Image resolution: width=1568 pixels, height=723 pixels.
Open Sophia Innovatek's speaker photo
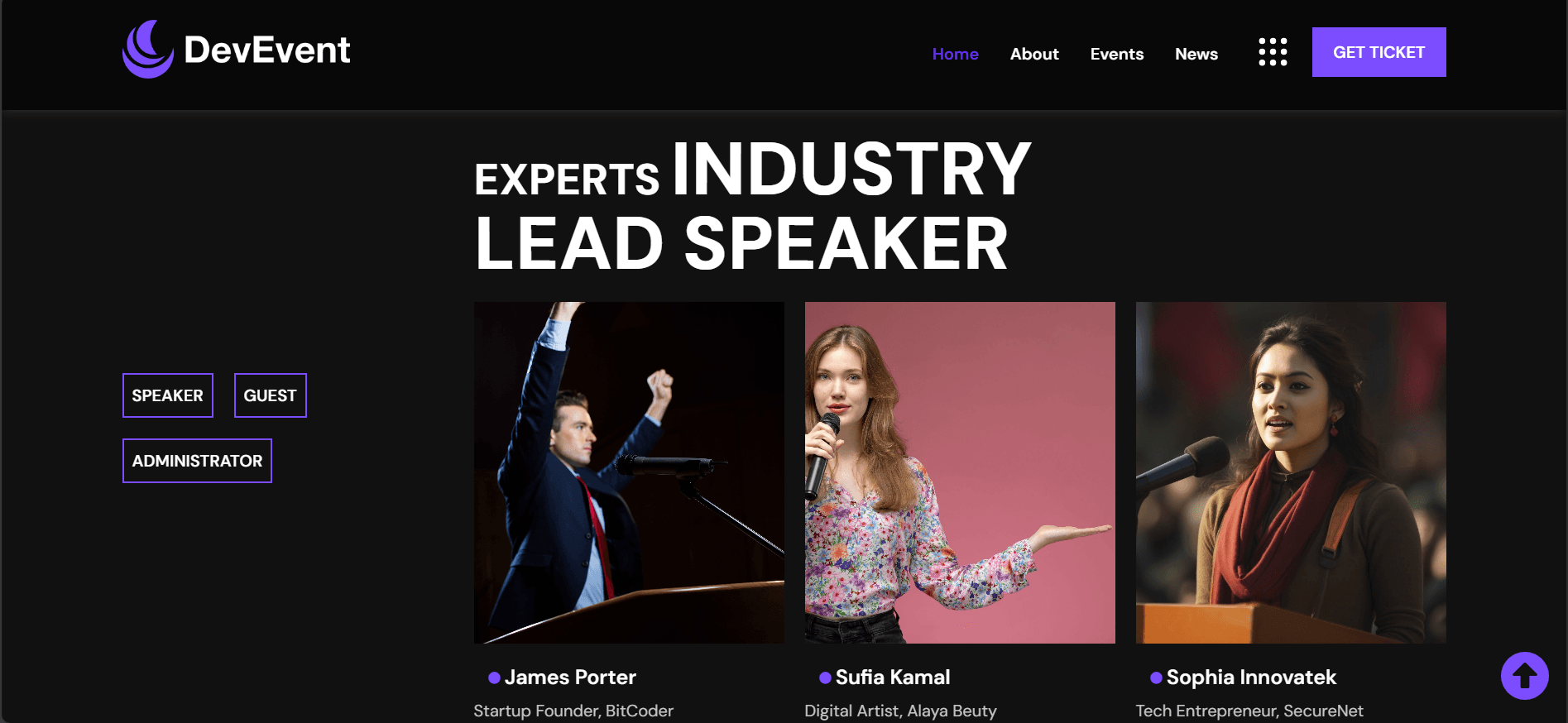[x=1291, y=472]
